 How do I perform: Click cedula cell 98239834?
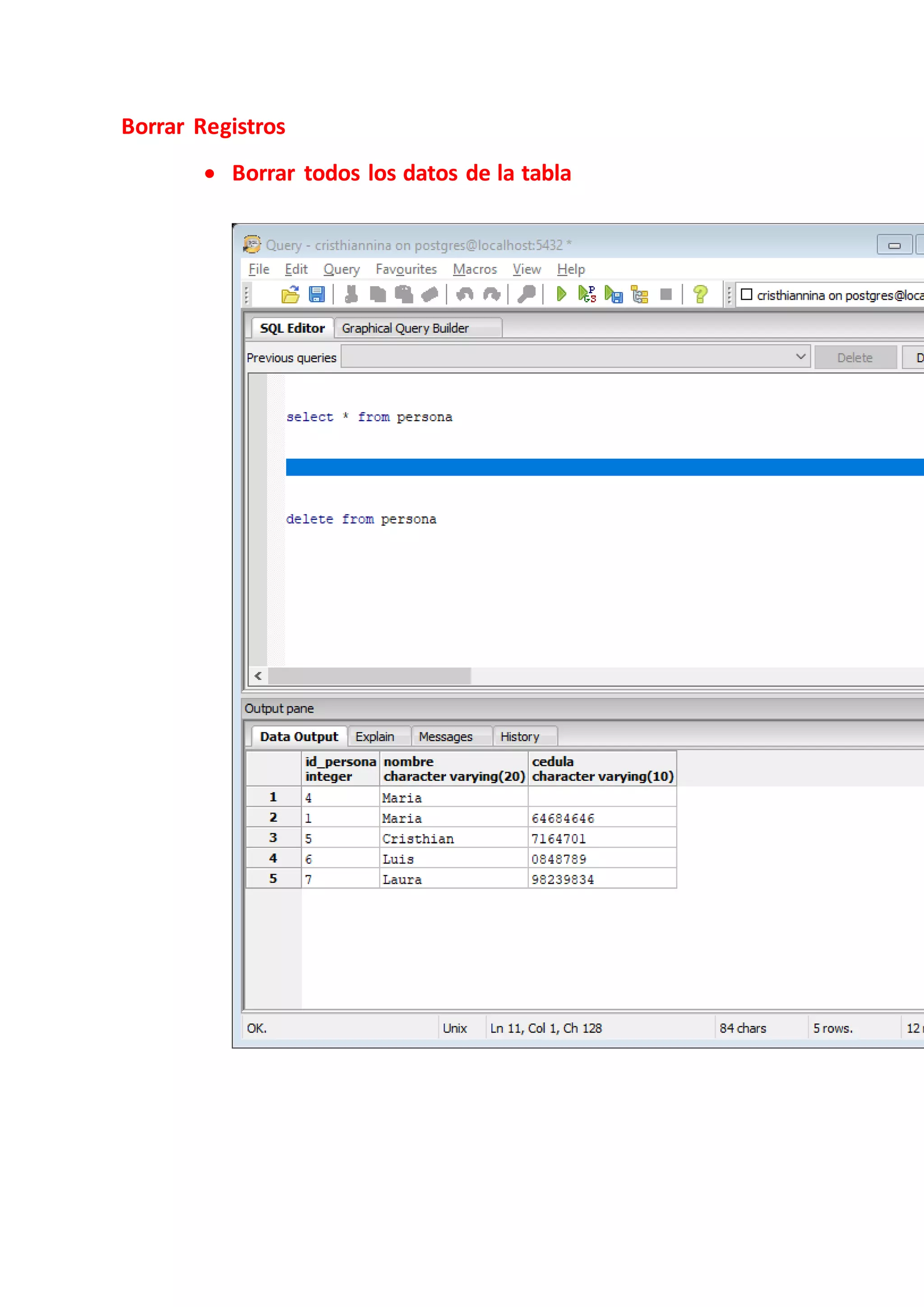[602, 879]
